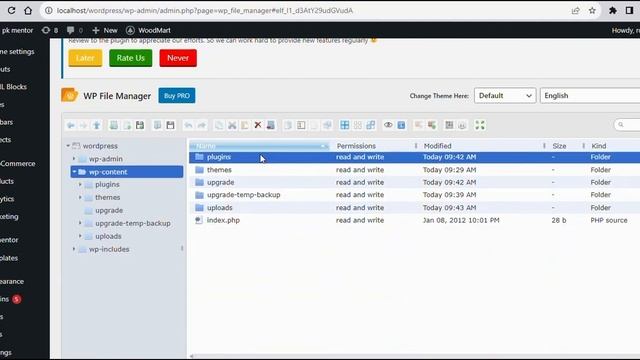Viewport: 640px width, 360px height.
Task: Click the Select none toolbar icon
Action: pos(358,125)
